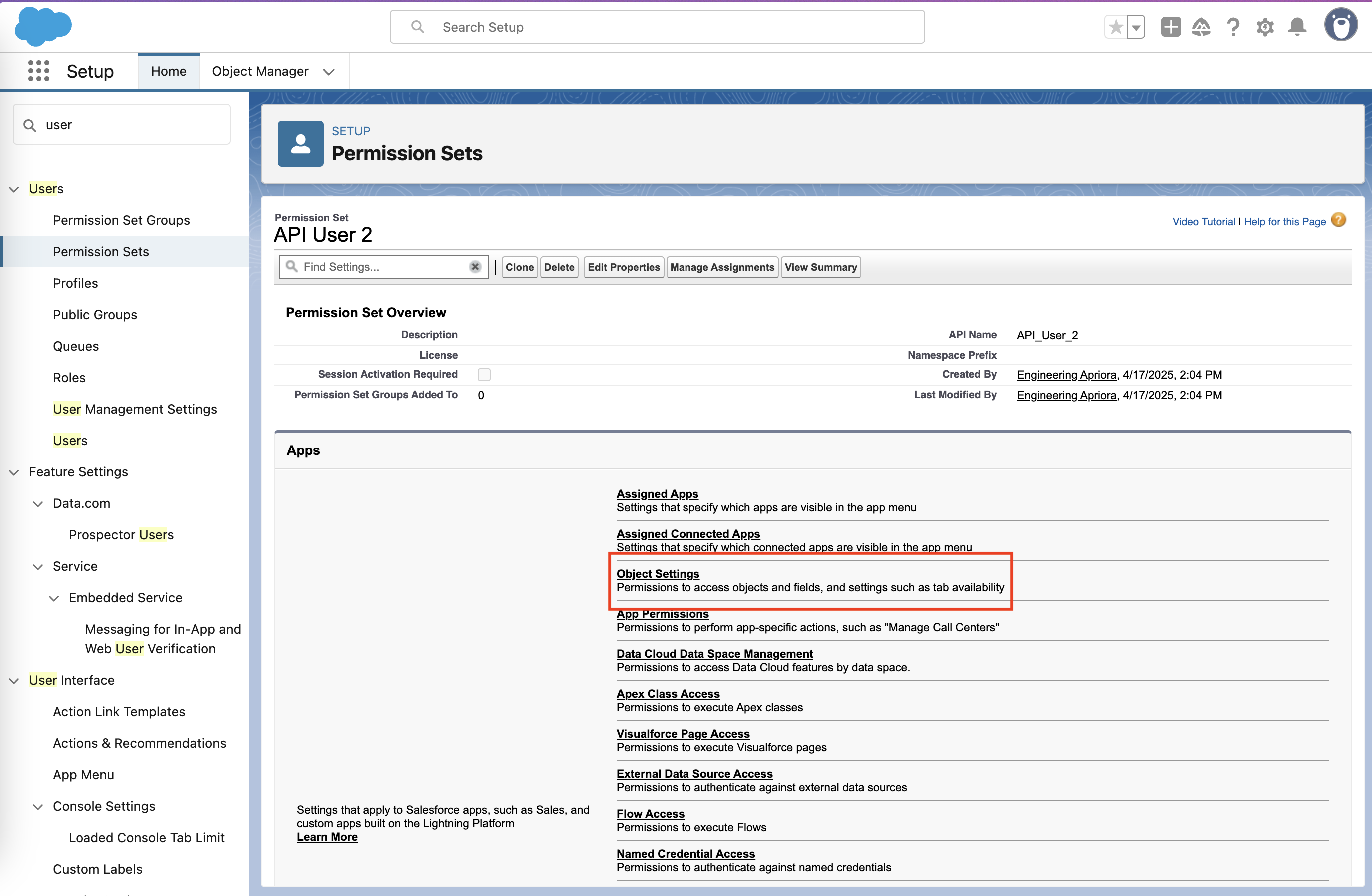This screenshot has width=1372, height=896.
Task: Open External Data Source Access link
Action: coord(694,773)
